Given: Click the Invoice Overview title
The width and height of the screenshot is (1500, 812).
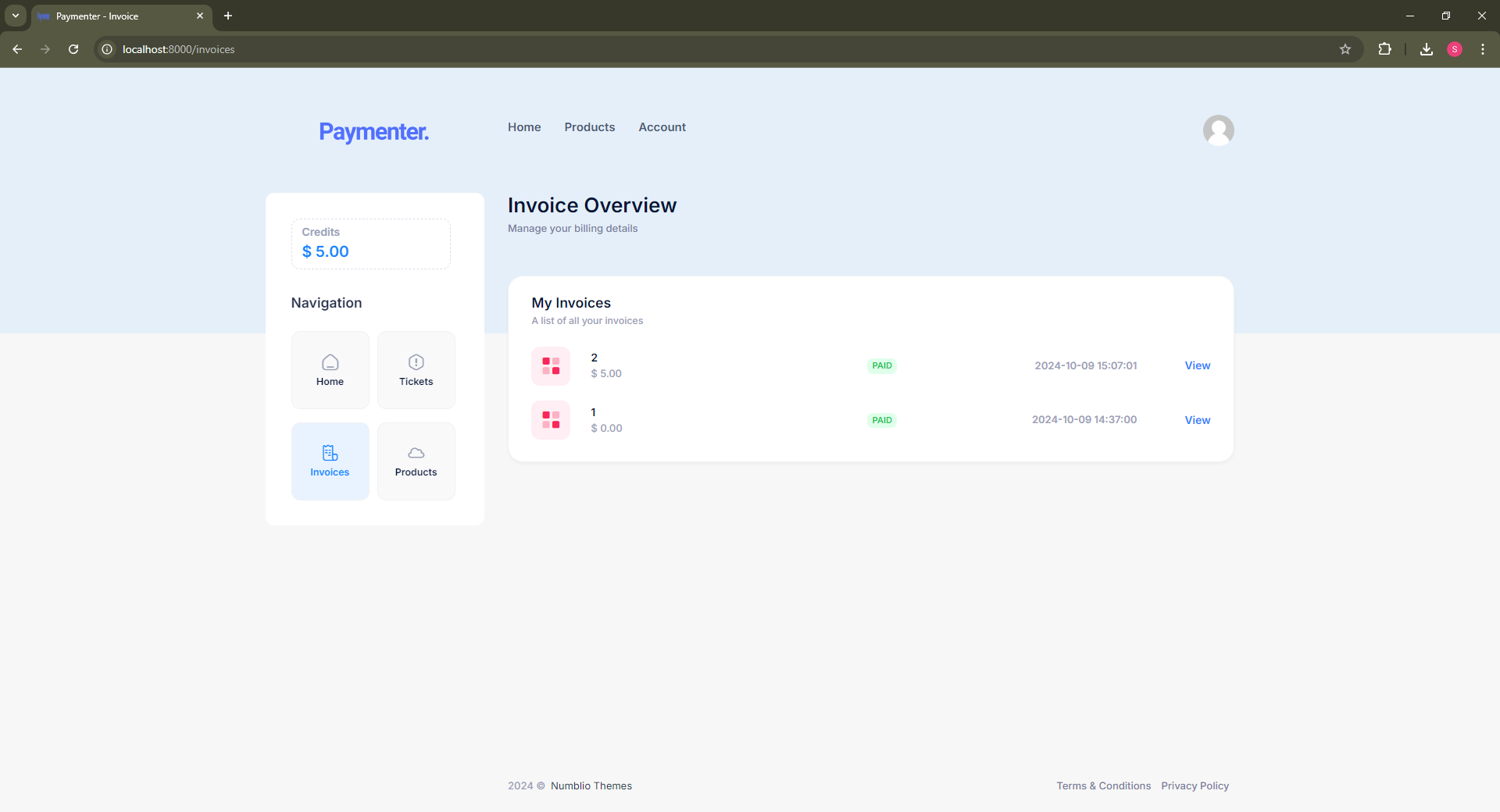Looking at the screenshot, I should pyautogui.click(x=591, y=205).
